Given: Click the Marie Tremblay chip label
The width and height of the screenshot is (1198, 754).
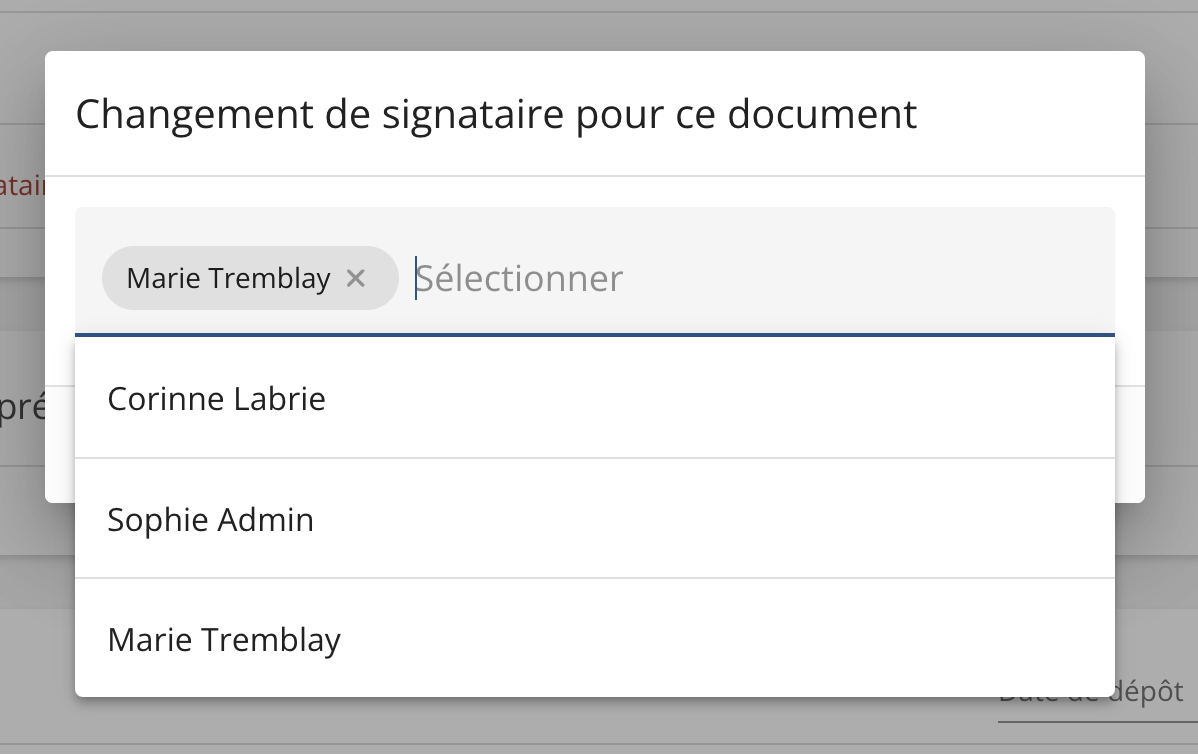Looking at the screenshot, I should click(x=228, y=278).
